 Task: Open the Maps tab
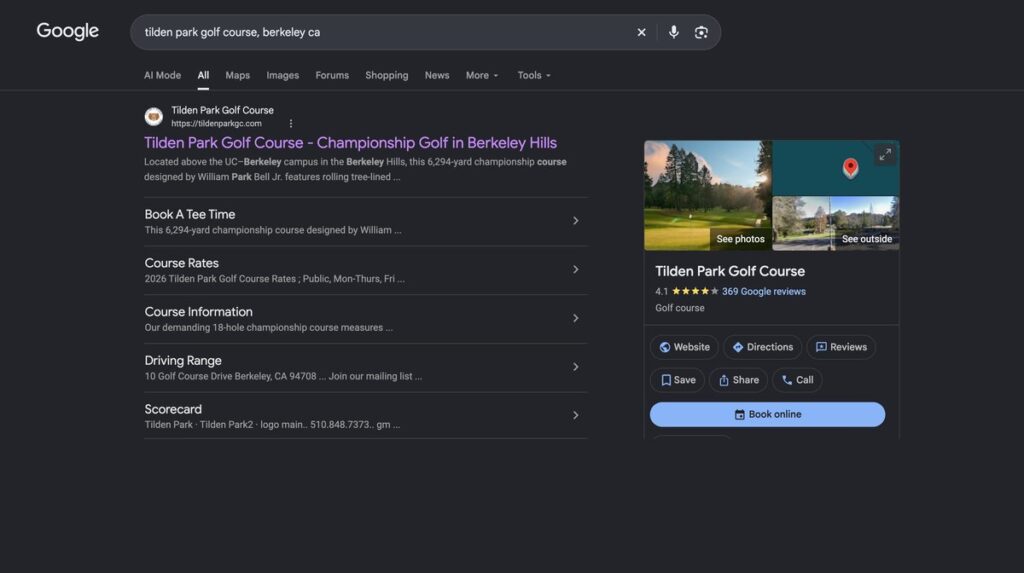pos(238,75)
